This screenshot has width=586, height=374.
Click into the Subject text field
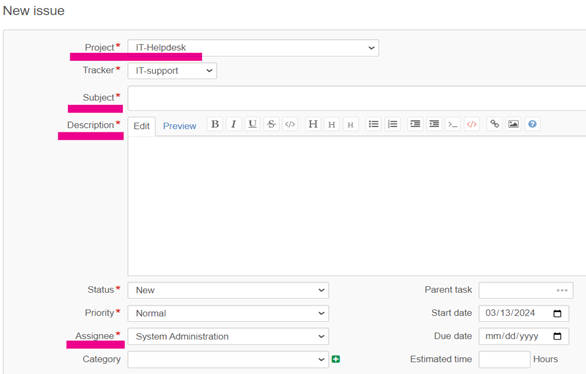[x=357, y=98]
